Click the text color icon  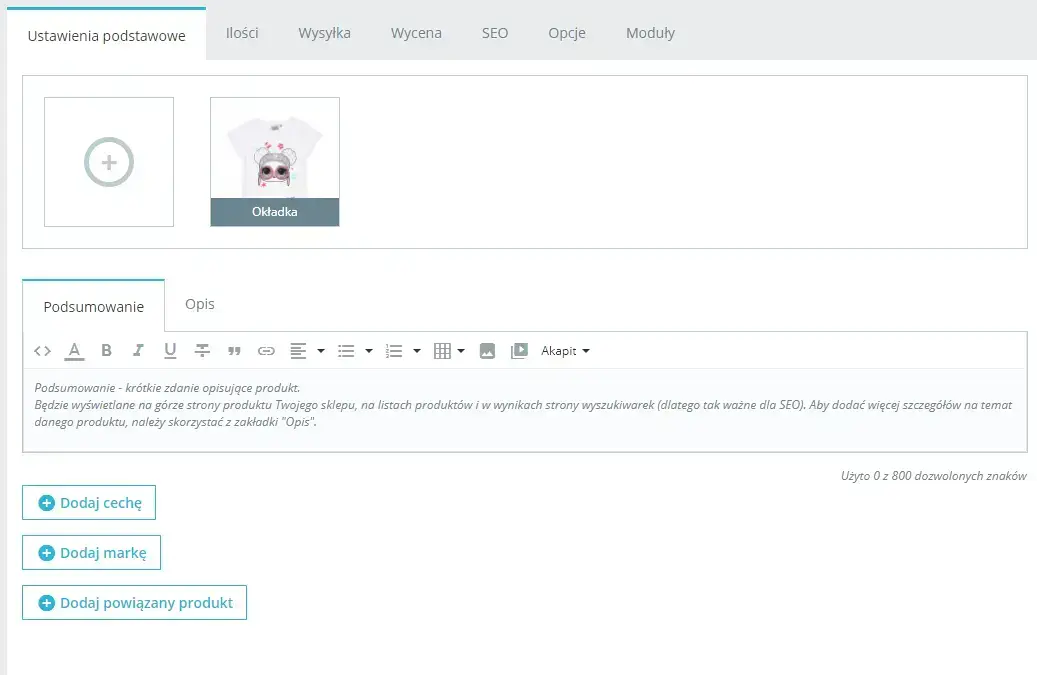[x=74, y=351]
